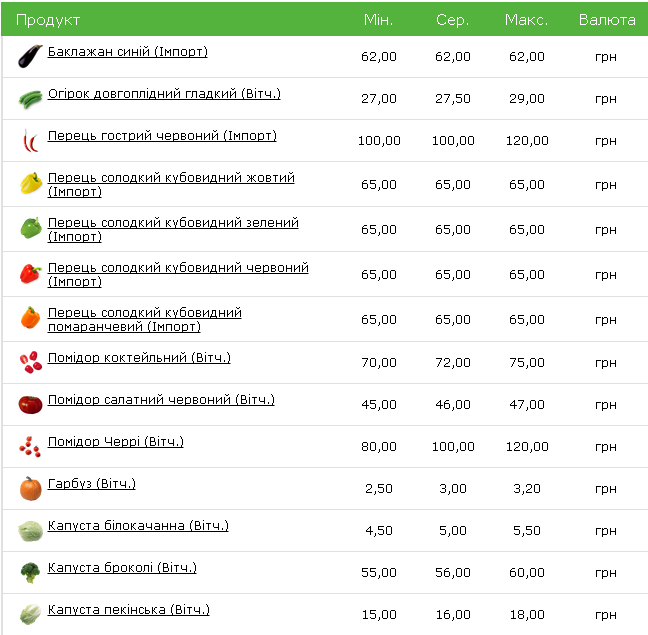
Task: Click the red hot pepper icon
Action: pos(31,141)
